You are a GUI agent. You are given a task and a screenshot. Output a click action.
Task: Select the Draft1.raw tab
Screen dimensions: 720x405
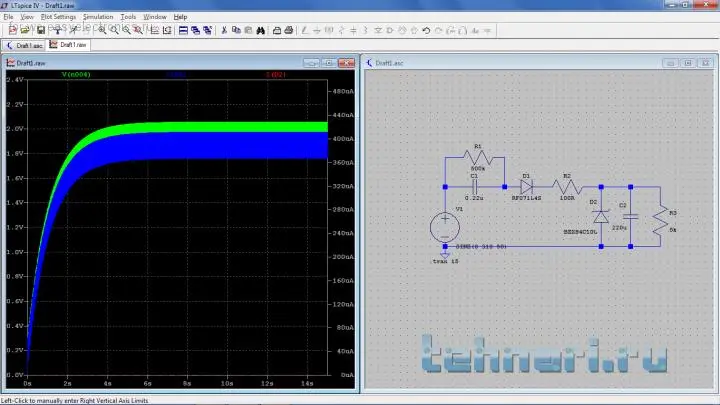[x=72, y=45]
